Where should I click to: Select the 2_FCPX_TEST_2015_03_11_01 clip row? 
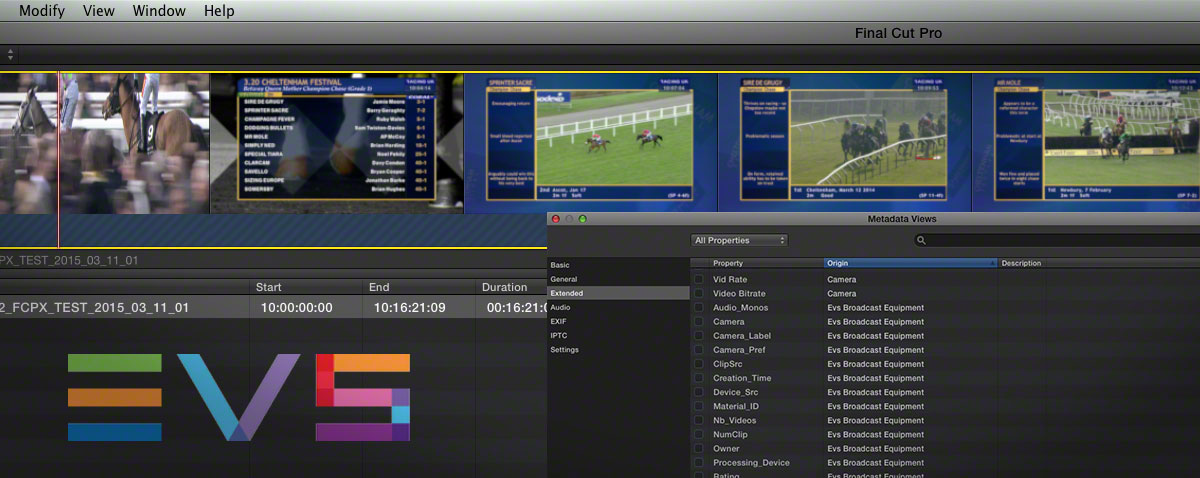click(x=273, y=308)
